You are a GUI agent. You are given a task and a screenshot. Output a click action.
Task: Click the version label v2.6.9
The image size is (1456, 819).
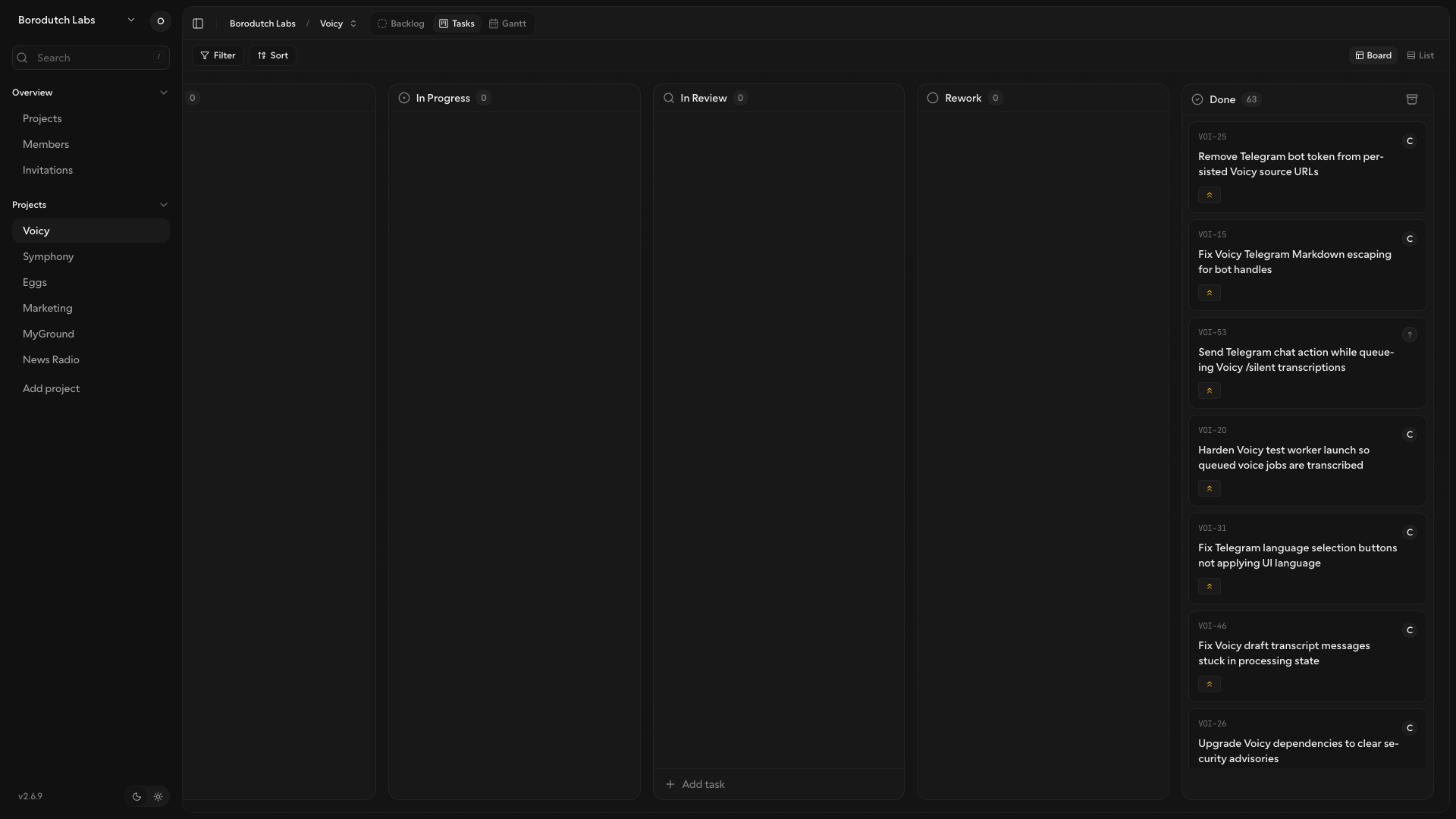[x=30, y=796]
